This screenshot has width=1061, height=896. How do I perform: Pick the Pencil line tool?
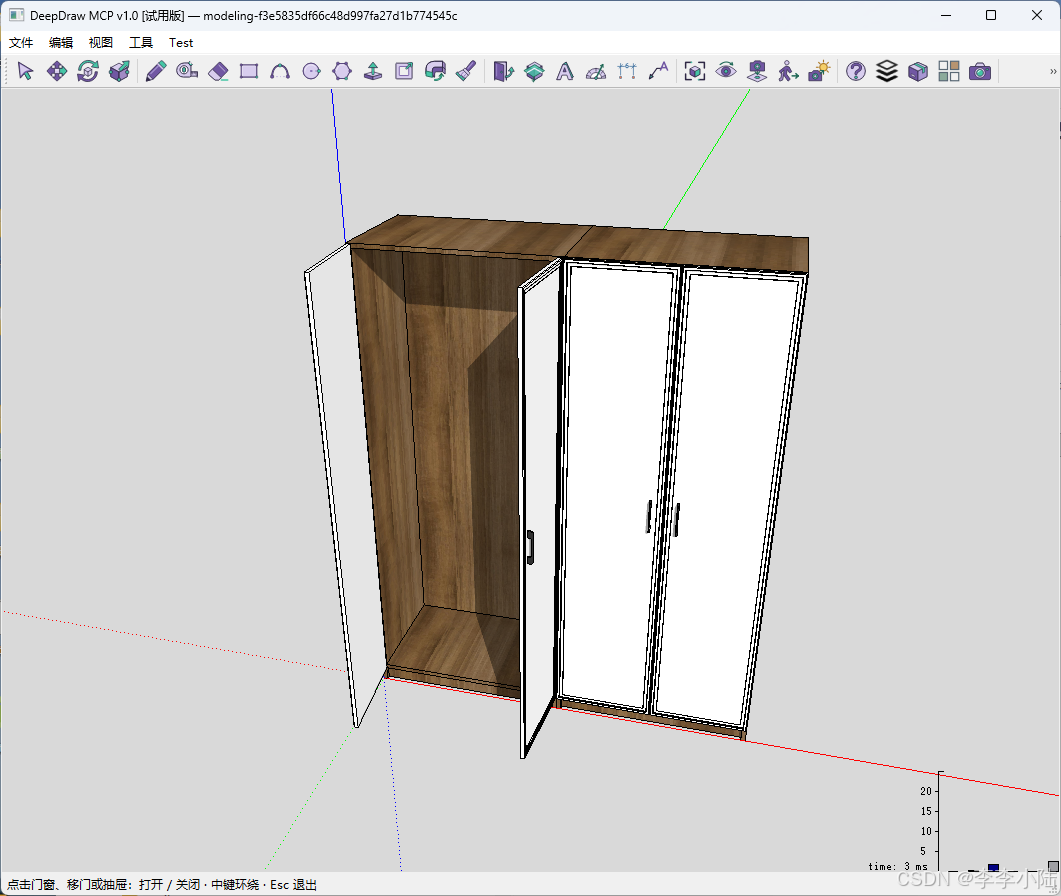coord(156,71)
